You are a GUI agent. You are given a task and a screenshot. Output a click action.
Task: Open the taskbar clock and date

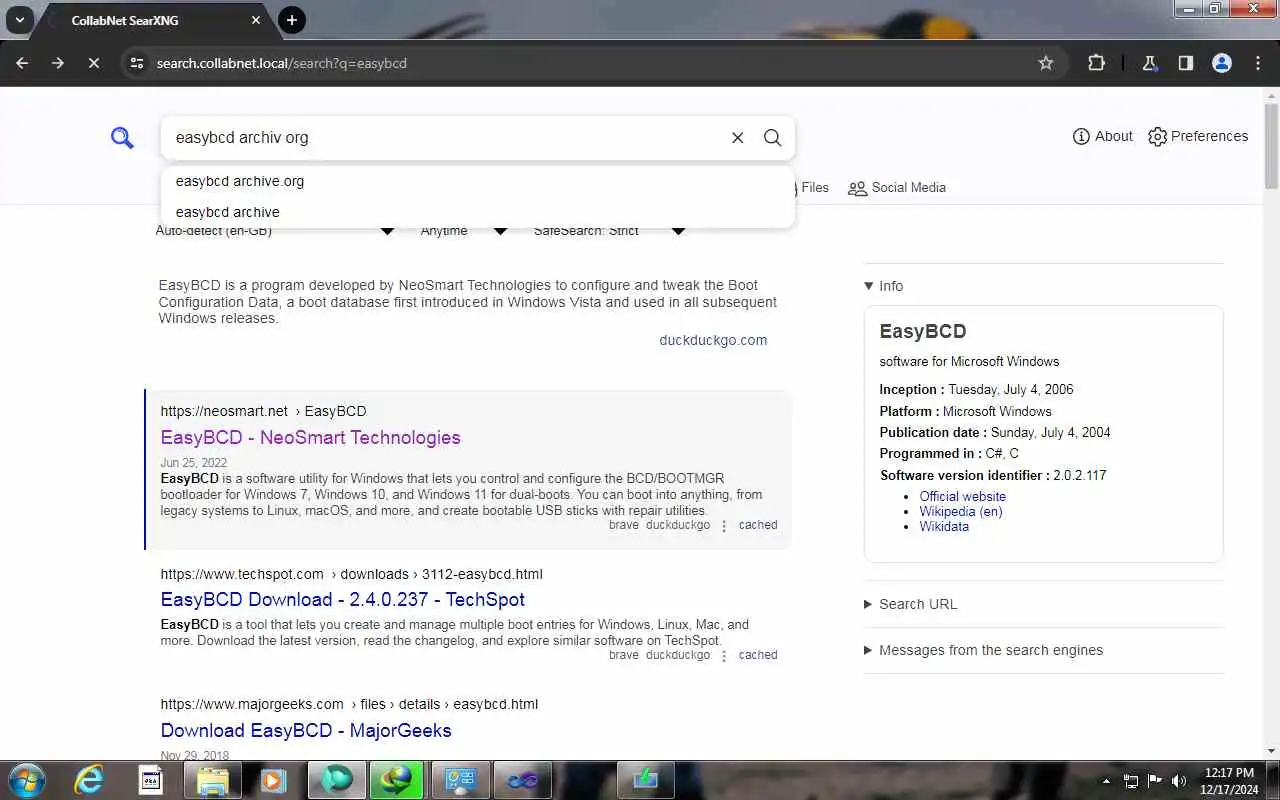1230,781
